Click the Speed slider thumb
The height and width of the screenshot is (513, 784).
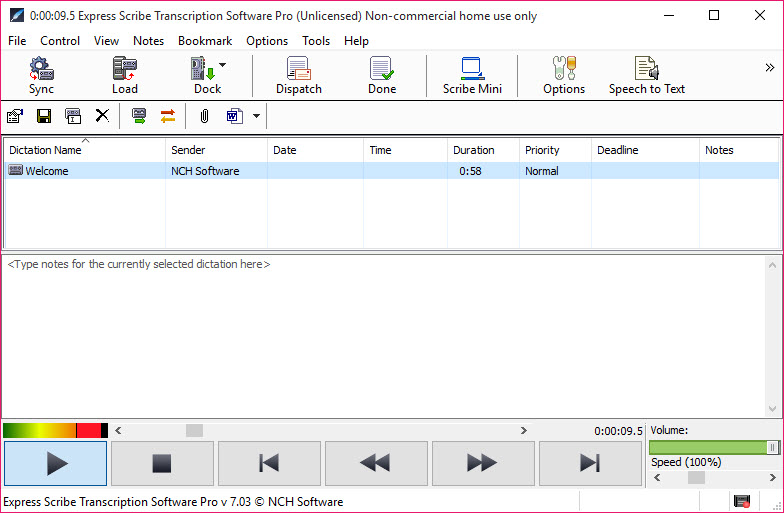pos(696,478)
